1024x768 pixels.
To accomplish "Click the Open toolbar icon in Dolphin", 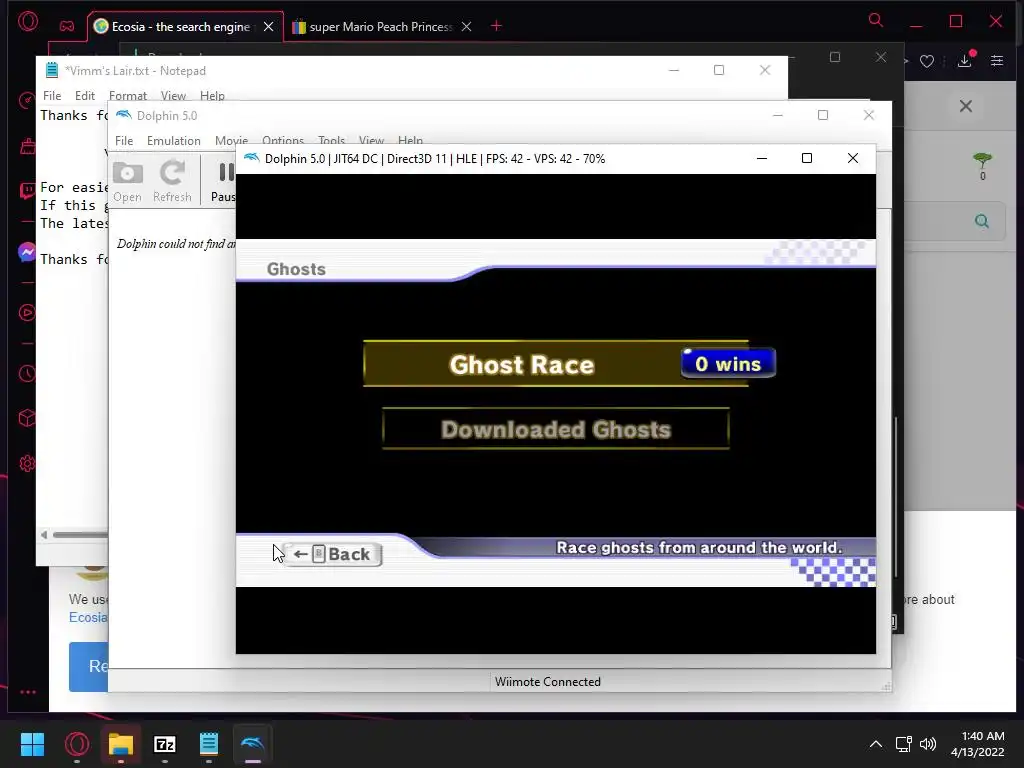I will (127, 182).
